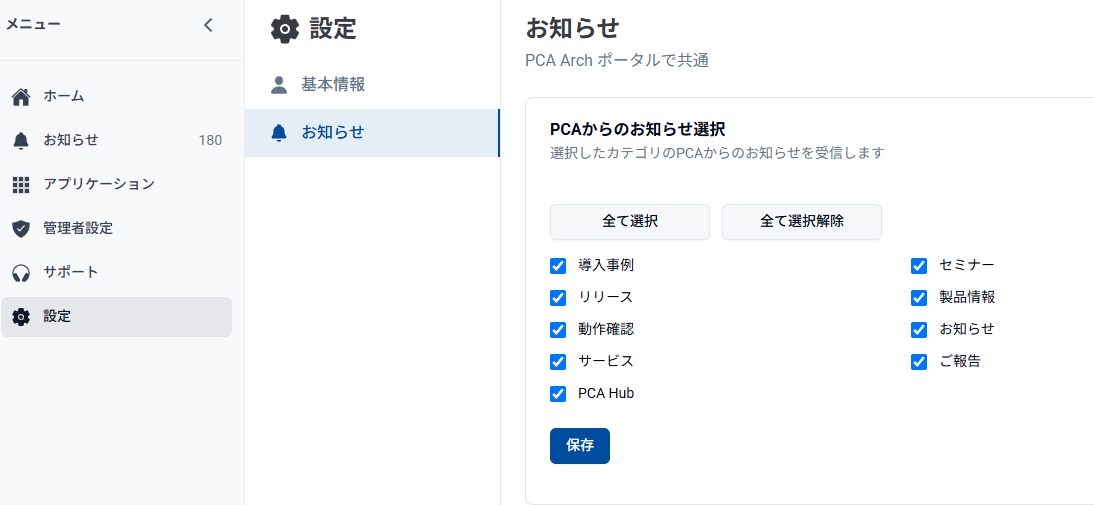Click the 全て選択解除 button

801,222
